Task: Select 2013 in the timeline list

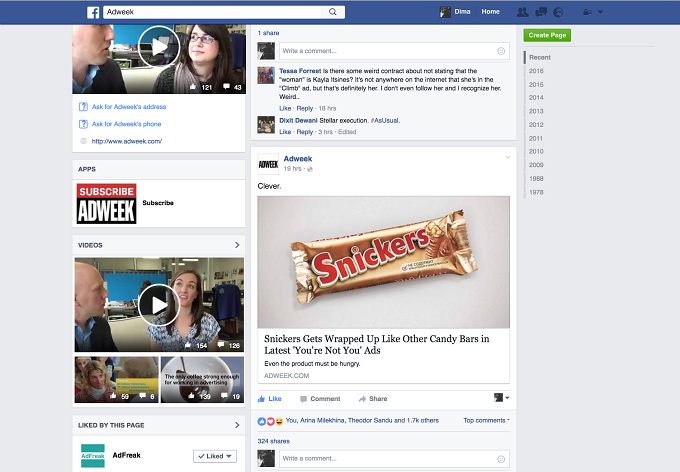Action: [x=536, y=111]
